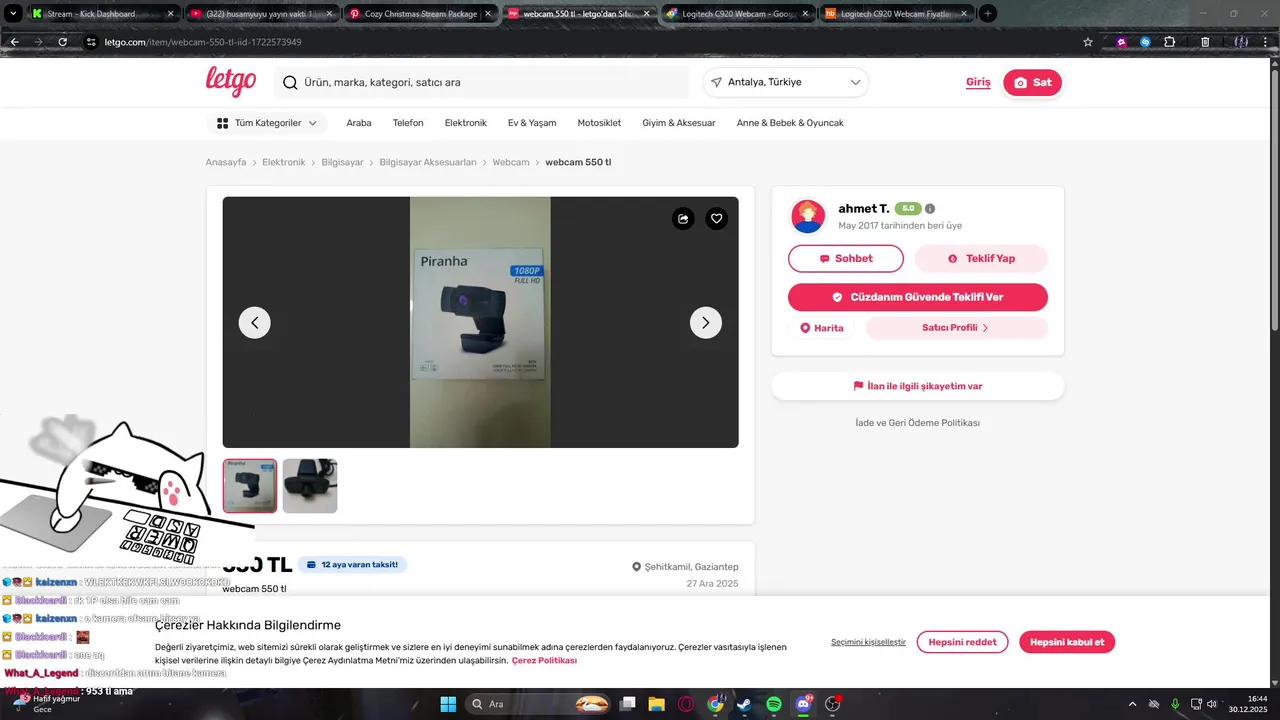
Task: Share the listing via share icon
Action: click(683, 218)
